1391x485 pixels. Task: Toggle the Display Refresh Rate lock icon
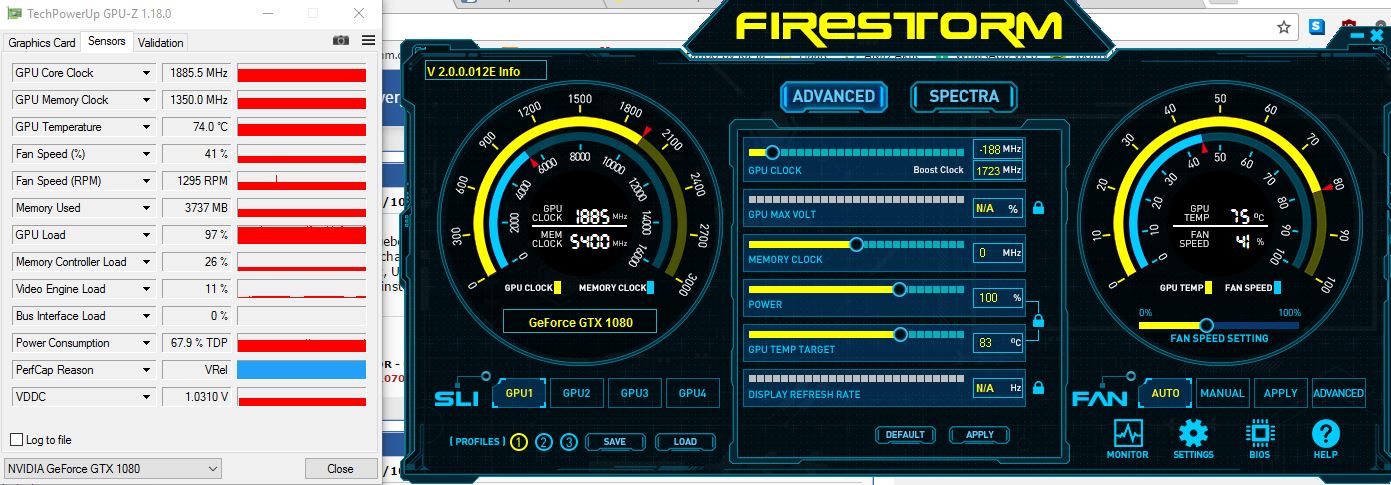(x=1038, y=388)
